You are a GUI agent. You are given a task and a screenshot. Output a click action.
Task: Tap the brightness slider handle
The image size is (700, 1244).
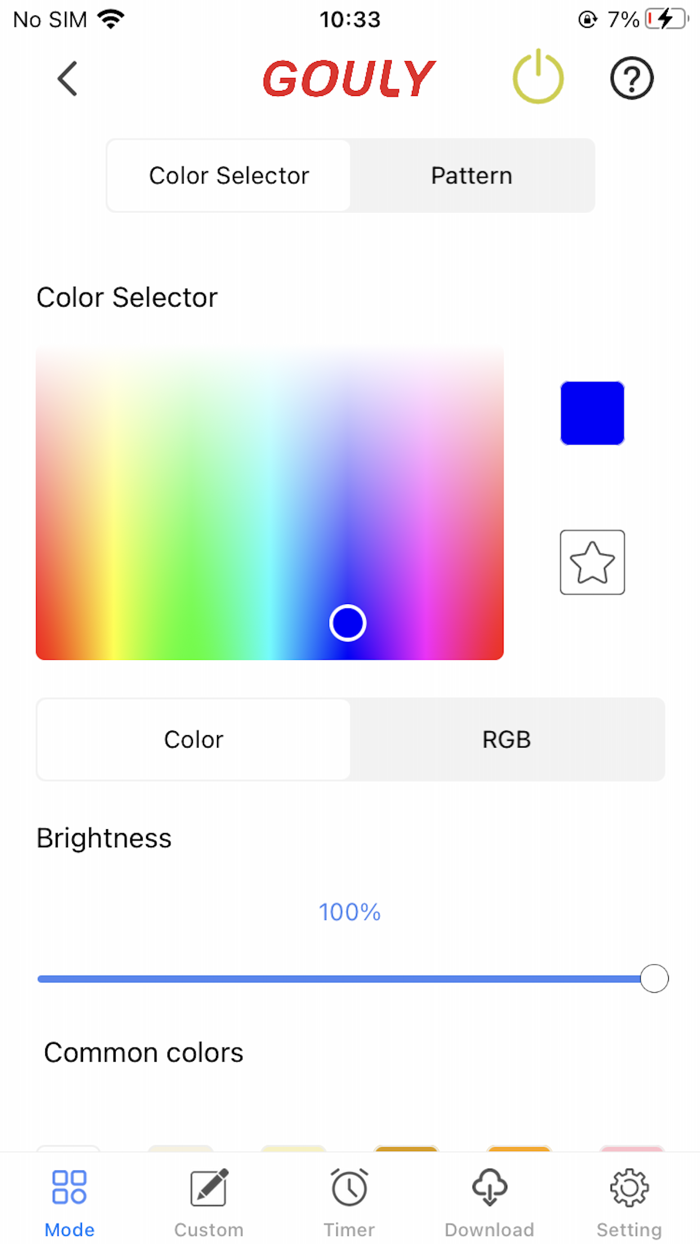pyautogui.click(x=654, y=978)
